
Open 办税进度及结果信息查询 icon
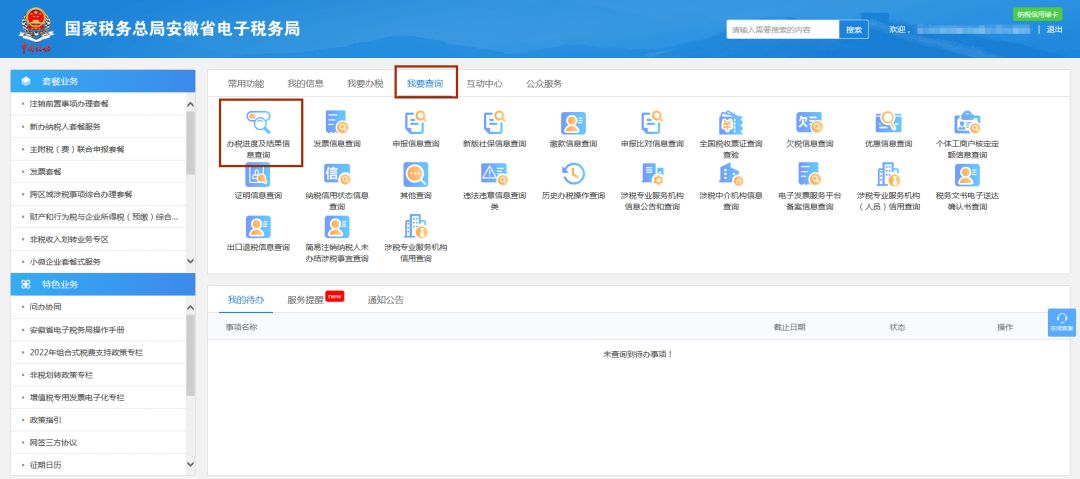point(259,123)
